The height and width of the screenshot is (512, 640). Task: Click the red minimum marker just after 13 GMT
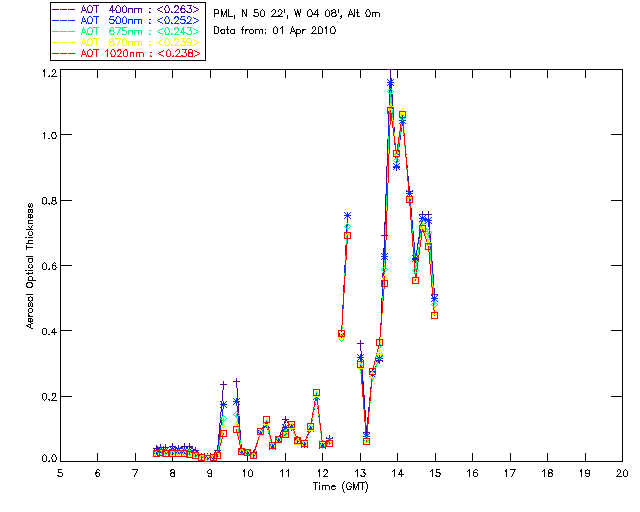(367, 441)
